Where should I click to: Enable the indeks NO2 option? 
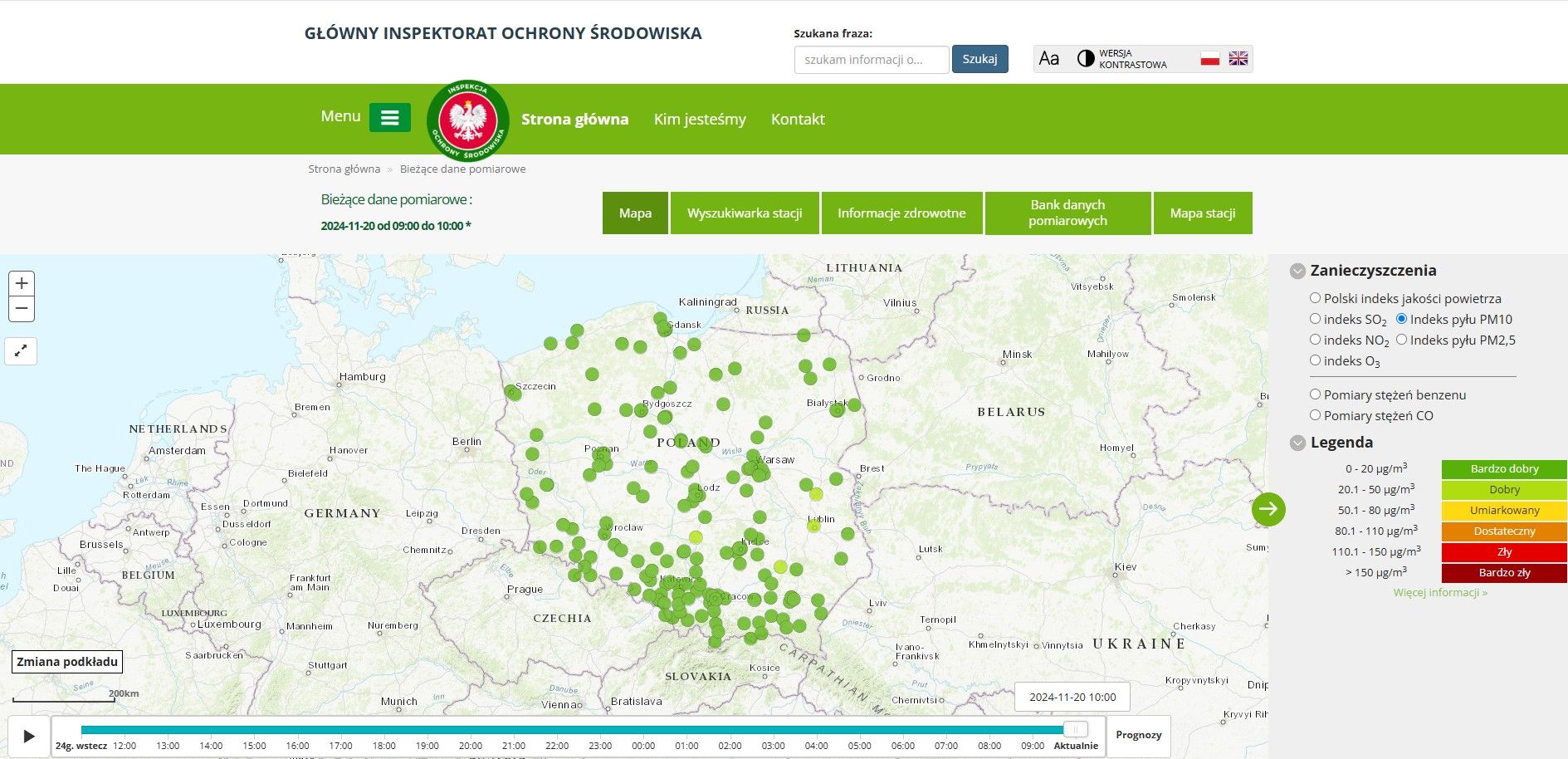(1315, 339)
